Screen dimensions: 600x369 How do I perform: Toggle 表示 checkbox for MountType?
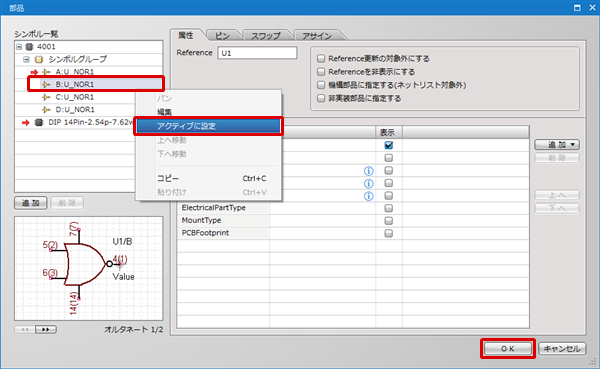click(389, 221)
